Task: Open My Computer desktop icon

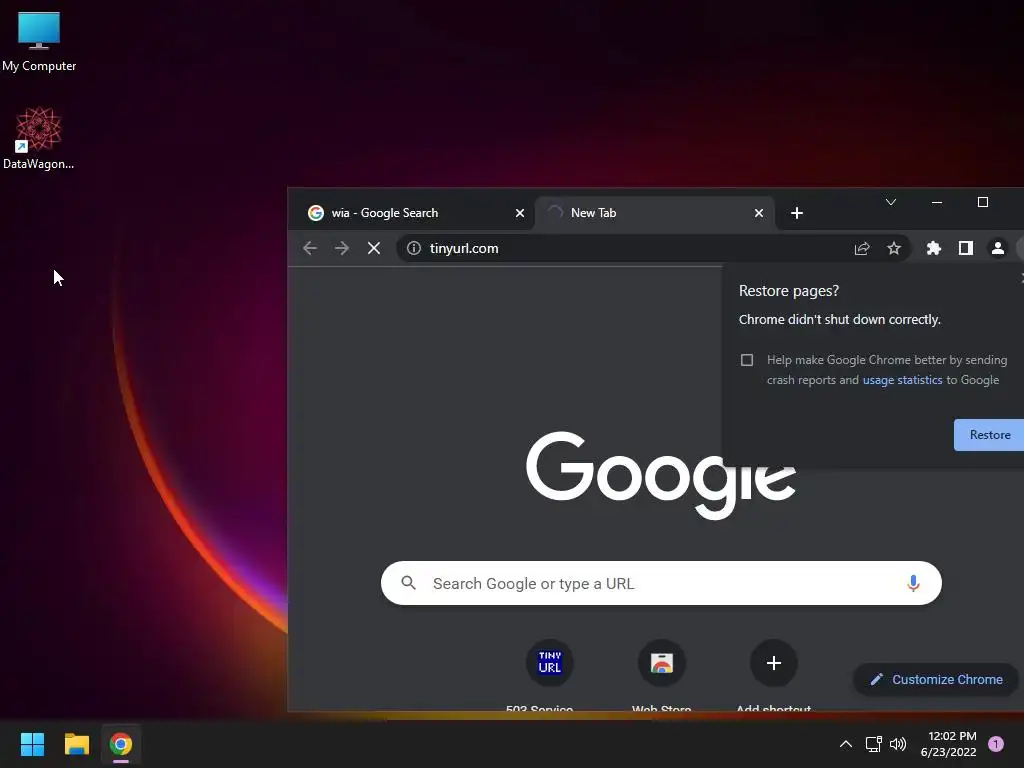Action: pos(39,41)
